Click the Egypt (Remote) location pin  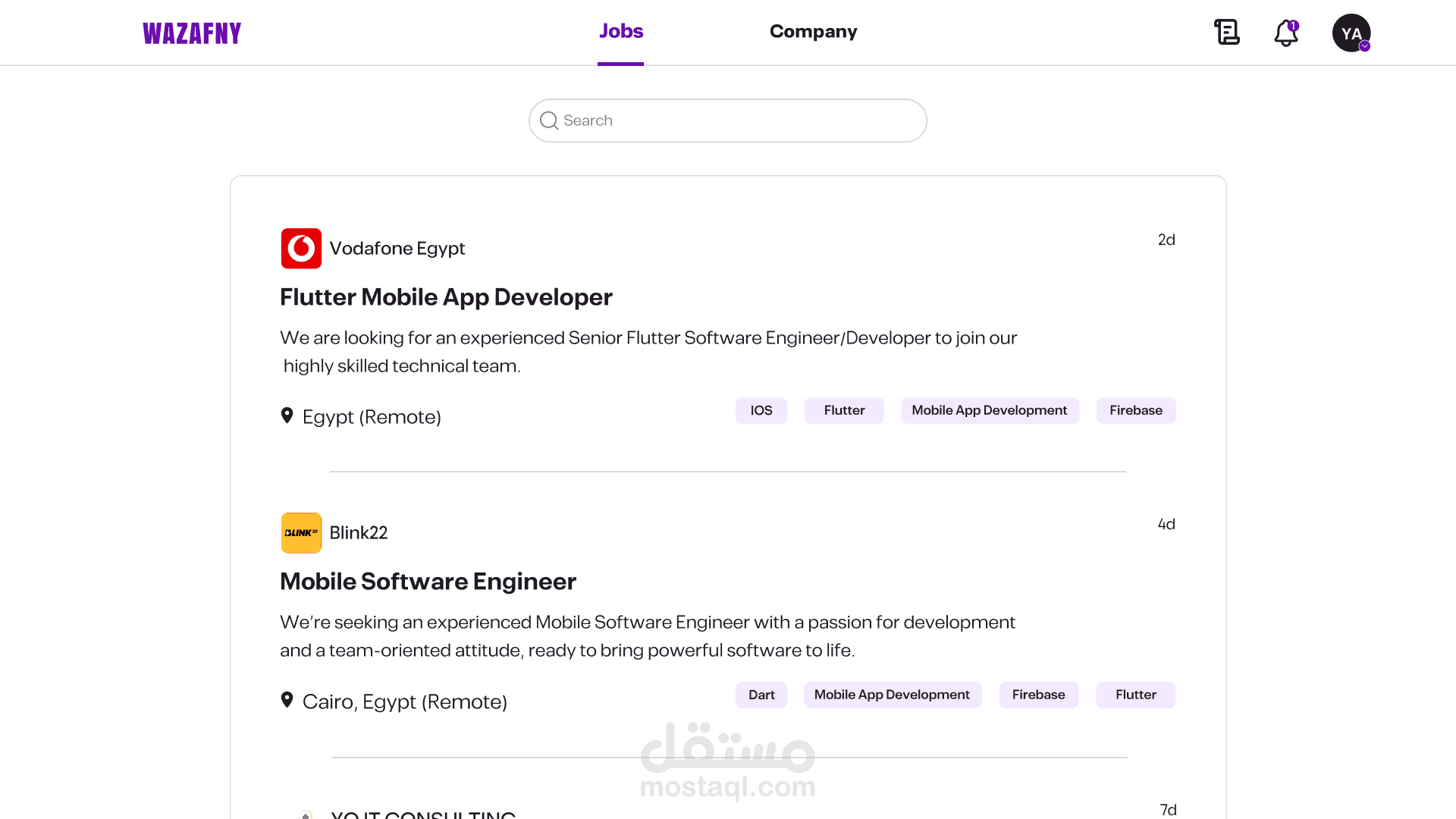[287, 416]
